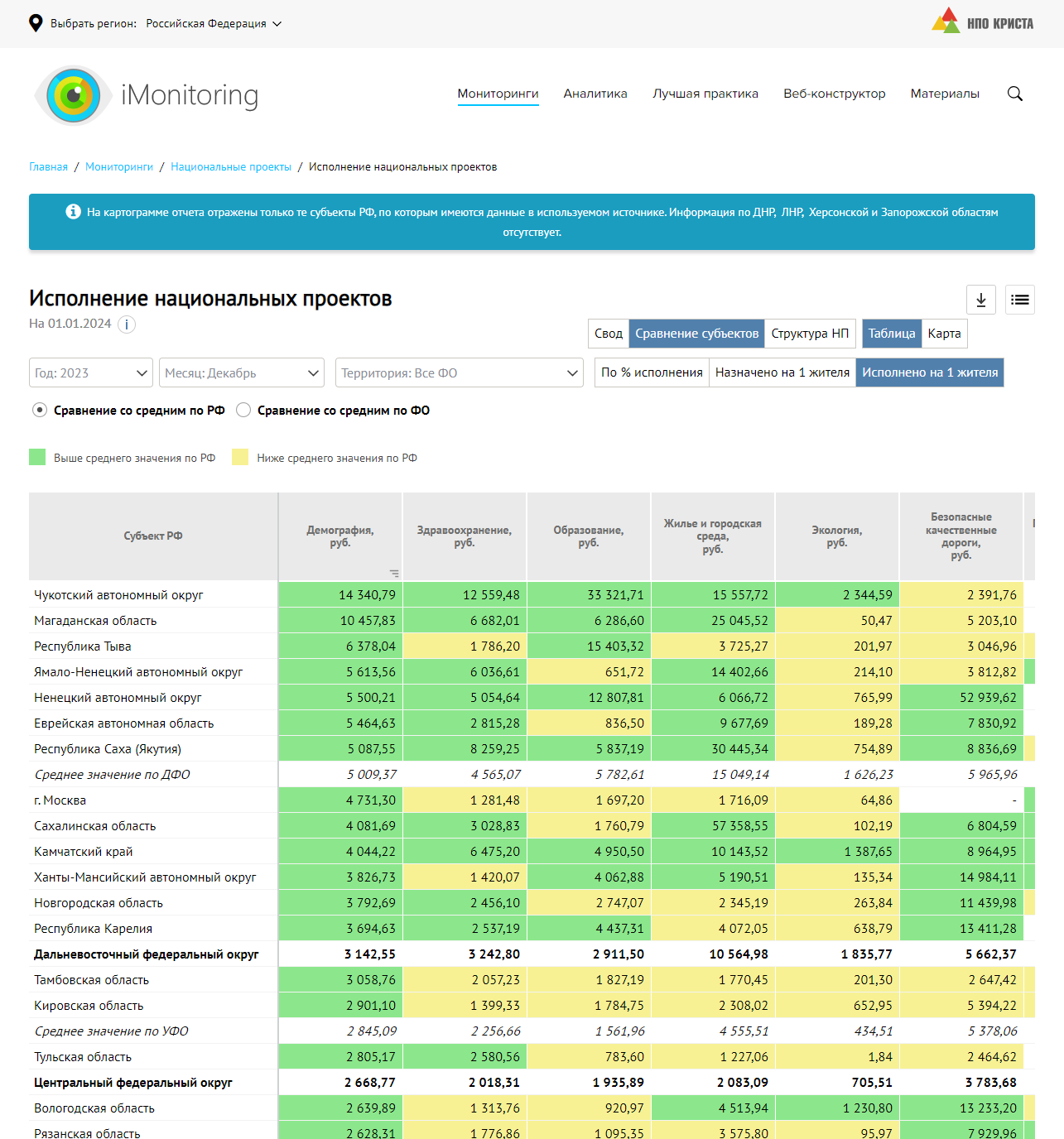Open the НПО Криста logo link

(983, 21)
